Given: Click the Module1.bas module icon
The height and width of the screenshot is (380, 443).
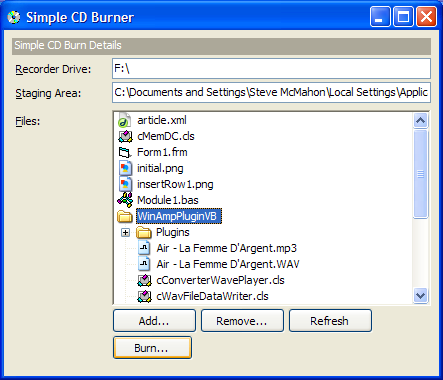Looking at the screenshot, I should point(125,200).
